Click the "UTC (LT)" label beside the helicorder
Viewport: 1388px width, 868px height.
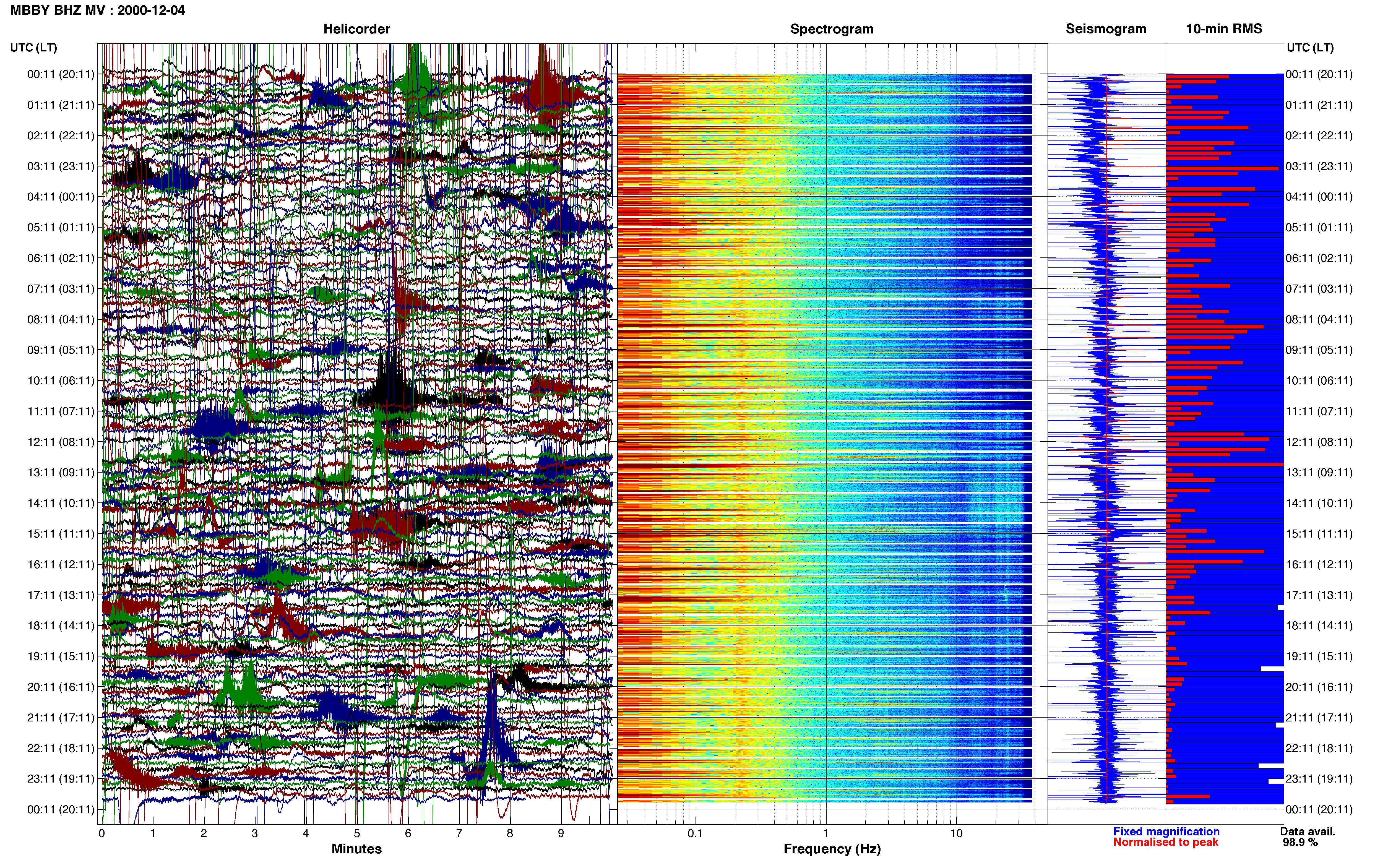pyautogui.click(x=34, y=48)
